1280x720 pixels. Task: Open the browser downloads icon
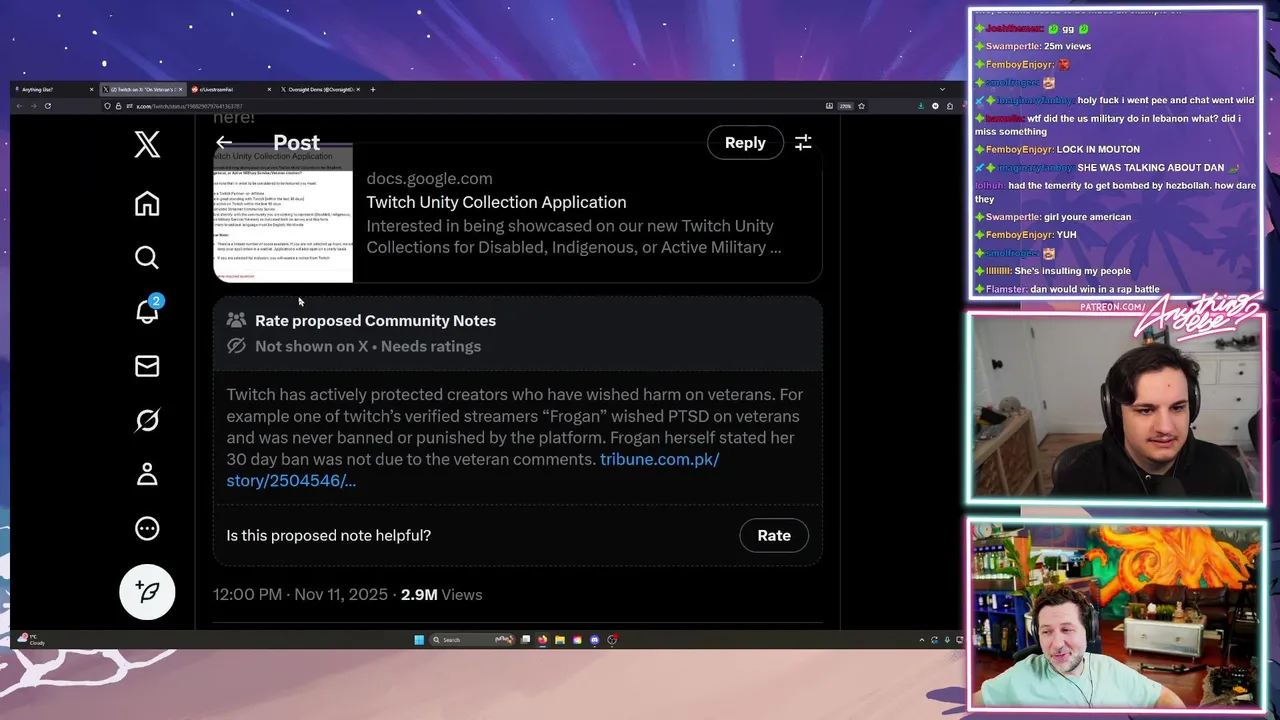[920, 106]
